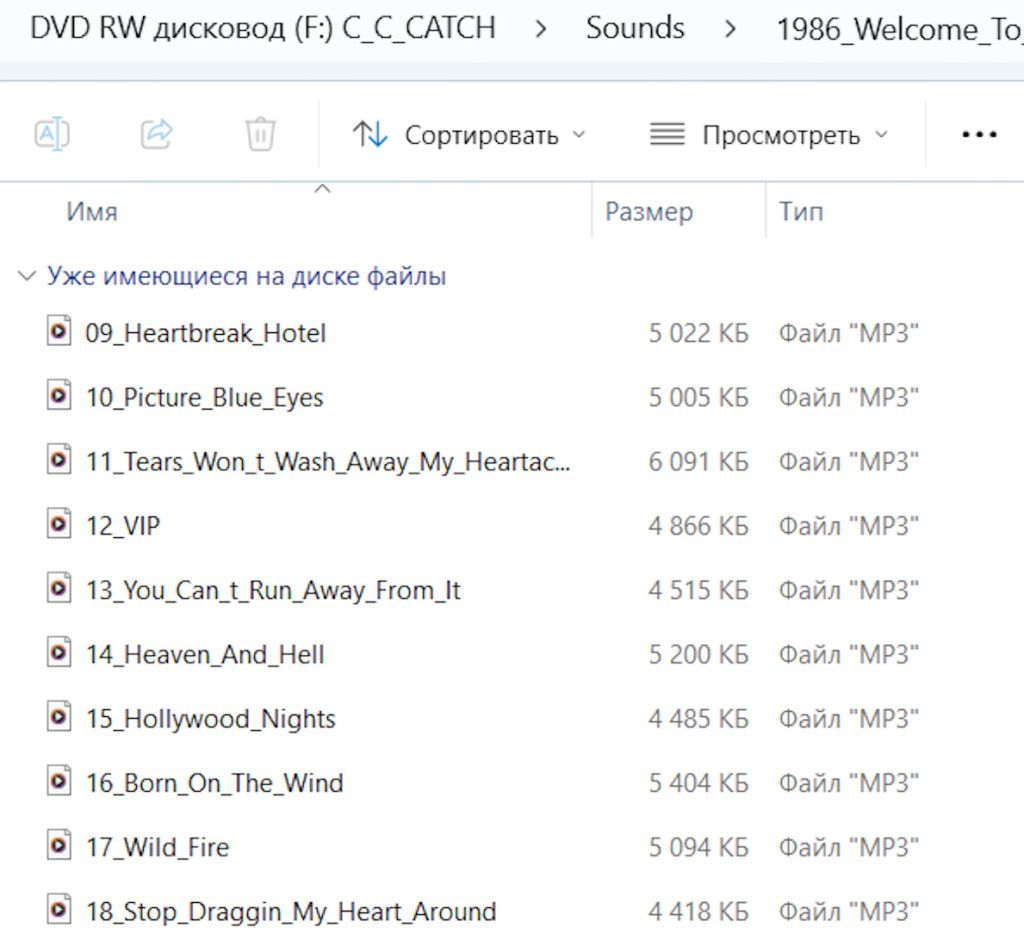Collapse the Уже имеющиеся на диске файлы group

tap(26, 276)
